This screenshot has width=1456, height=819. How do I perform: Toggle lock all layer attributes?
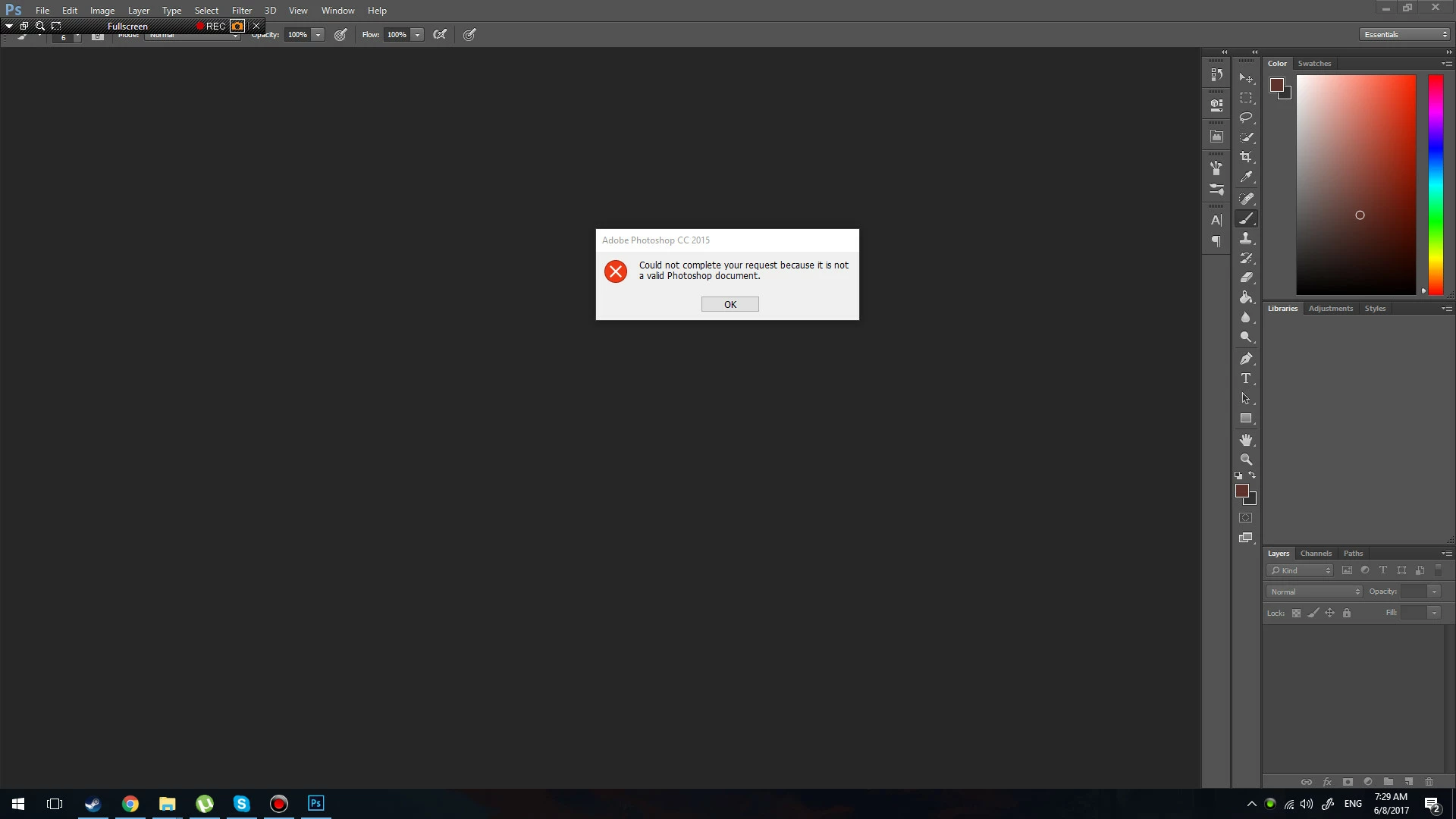[1347, 613]
